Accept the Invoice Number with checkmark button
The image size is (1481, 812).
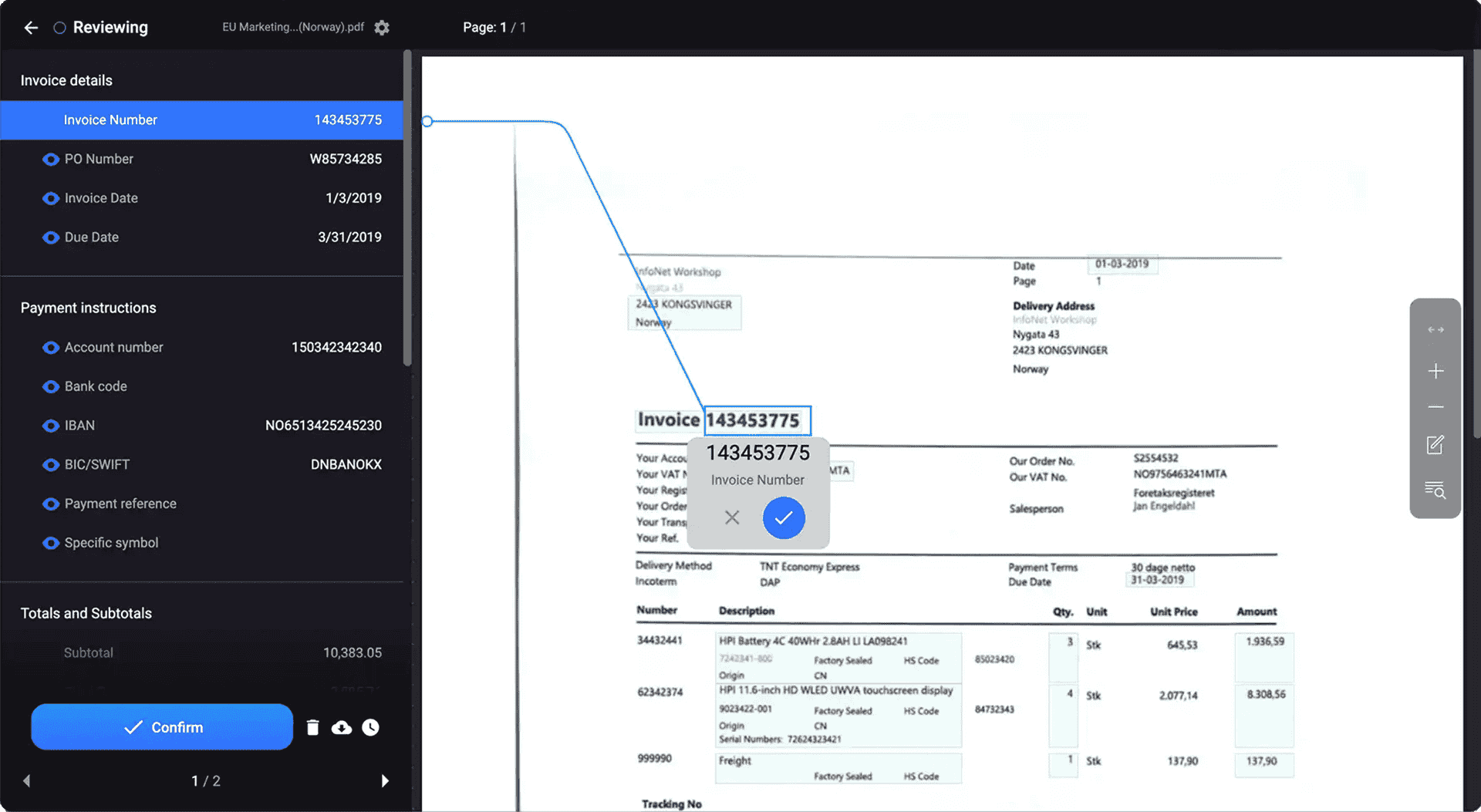click(784, 517)
